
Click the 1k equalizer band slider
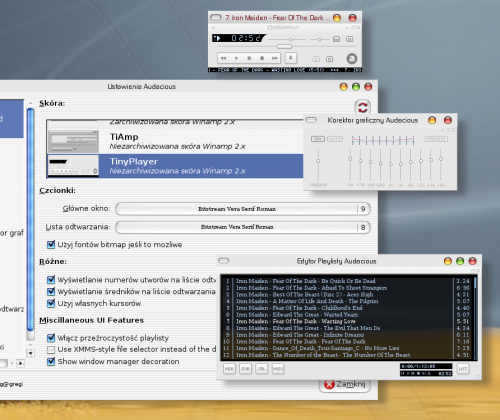[x=391, y=164]
